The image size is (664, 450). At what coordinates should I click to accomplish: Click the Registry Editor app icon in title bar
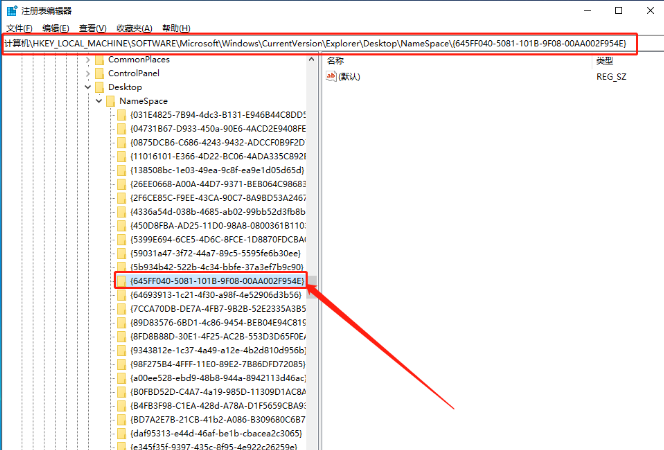point(12,11)
